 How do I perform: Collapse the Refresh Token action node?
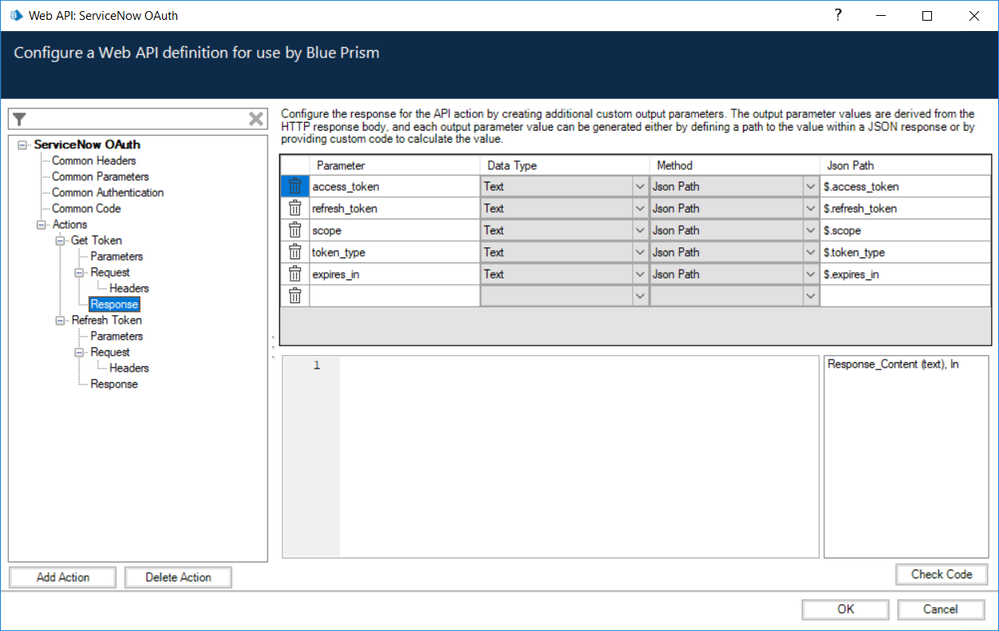tap(60, 321)
